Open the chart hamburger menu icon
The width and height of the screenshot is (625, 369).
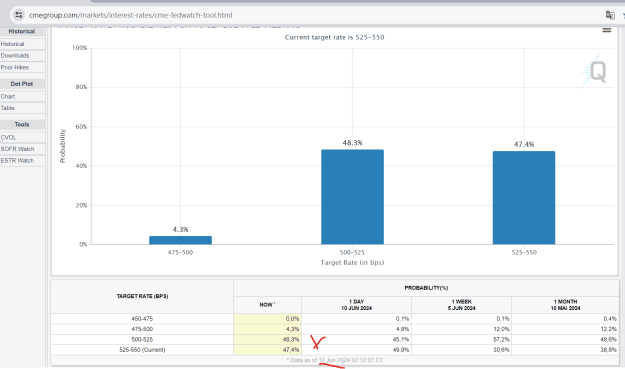pyautogui.click(x=607, y=30)
